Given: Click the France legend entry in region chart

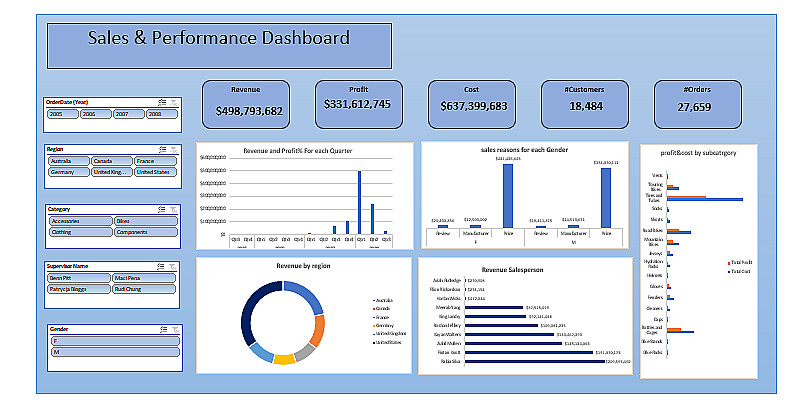Looking at the screenshot, I should point(381,317).
